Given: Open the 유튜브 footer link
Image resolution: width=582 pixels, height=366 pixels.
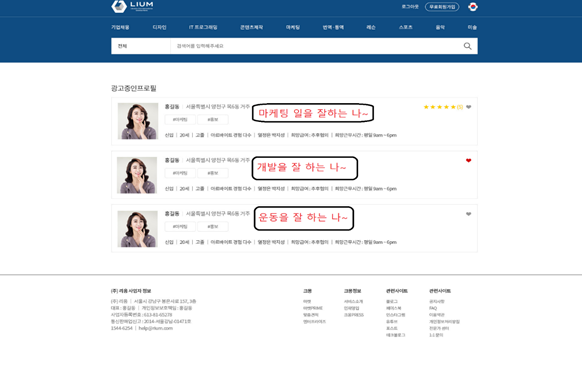Looking at the screenshot, I should coord(392,321).
